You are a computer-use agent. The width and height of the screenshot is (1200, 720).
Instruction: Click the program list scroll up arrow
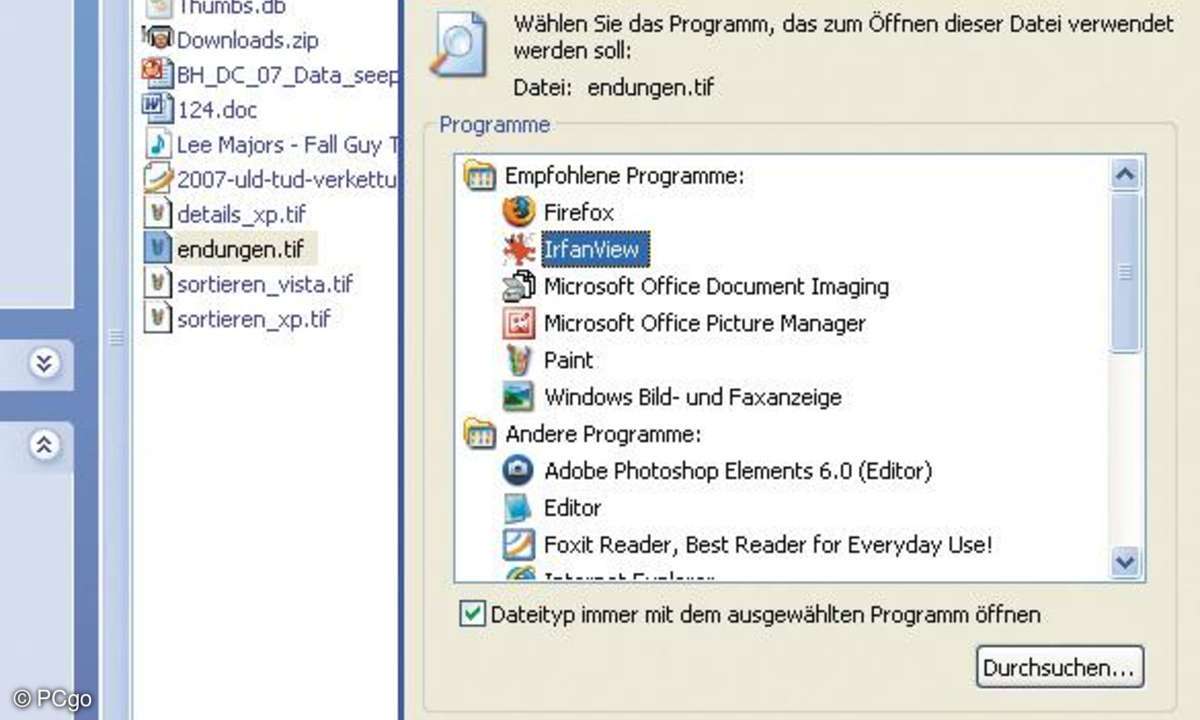[1126, 176]
